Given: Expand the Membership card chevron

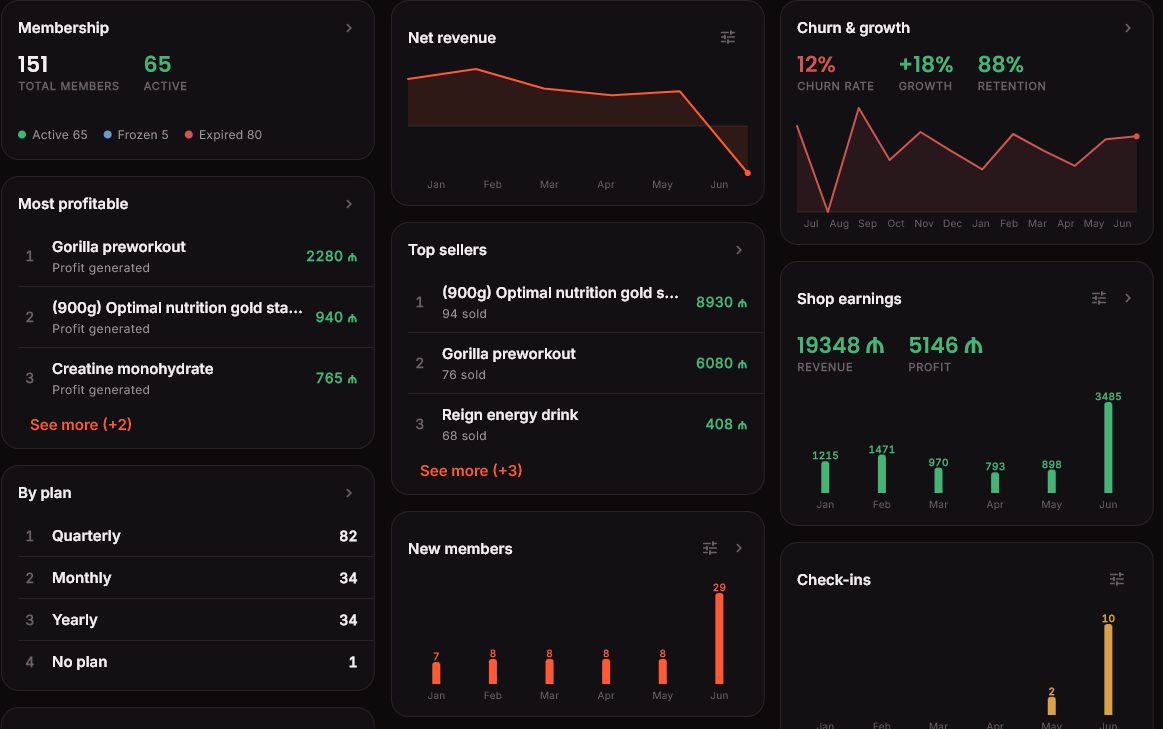Looking at the screenshot, I should click(349, 28).
